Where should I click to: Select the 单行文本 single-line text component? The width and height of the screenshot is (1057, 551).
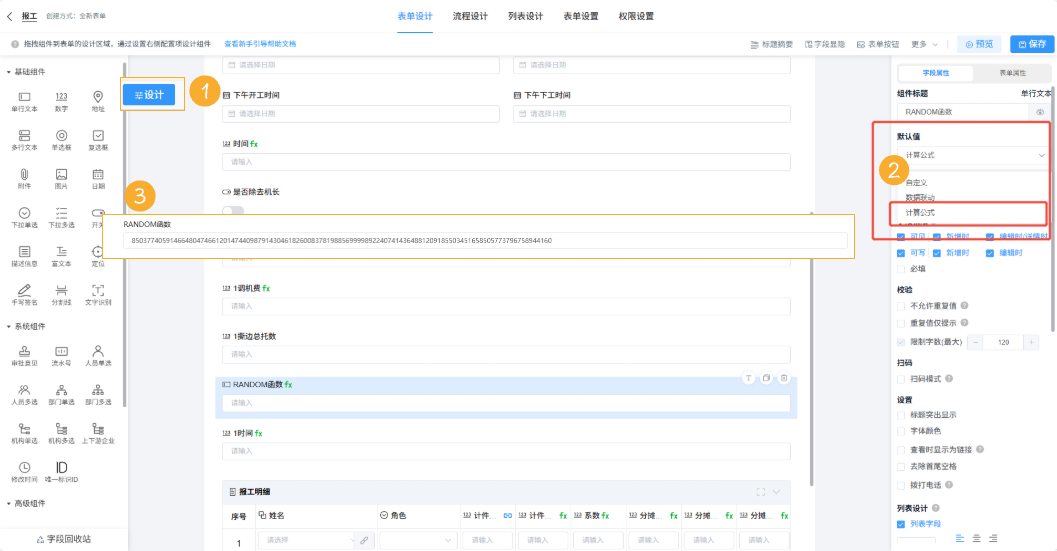pos(24,102)
